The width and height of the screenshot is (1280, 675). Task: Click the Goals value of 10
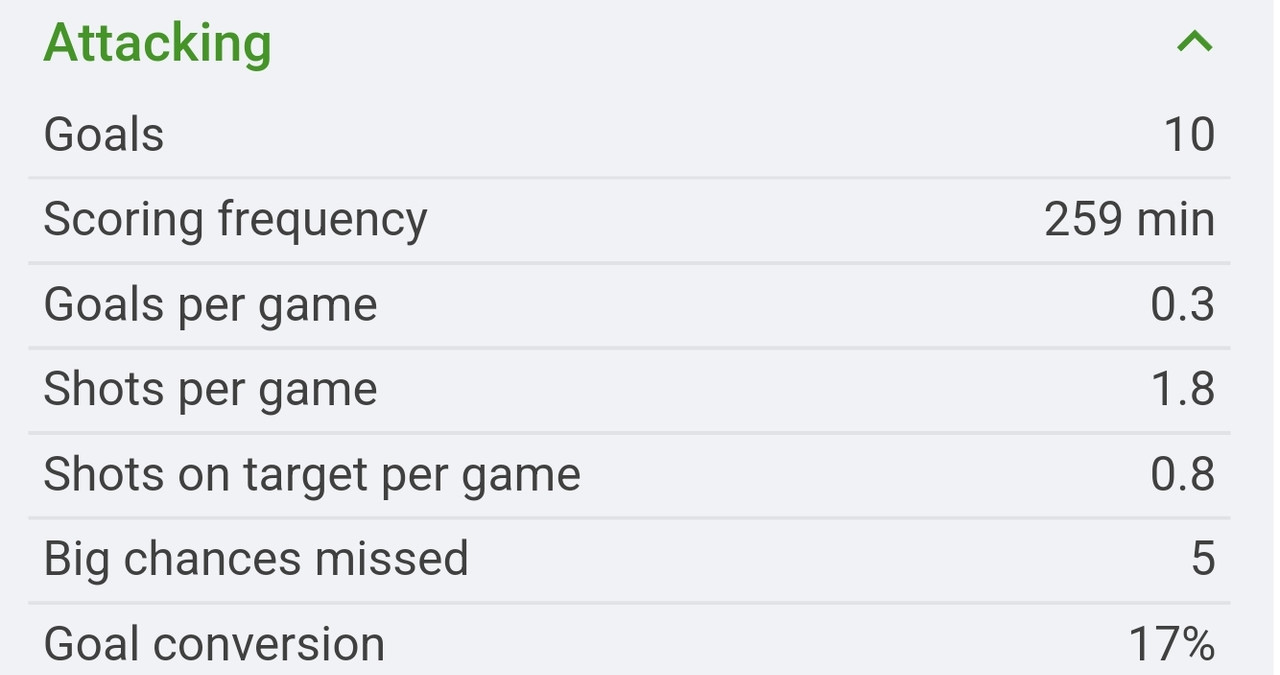point(1190,134)
